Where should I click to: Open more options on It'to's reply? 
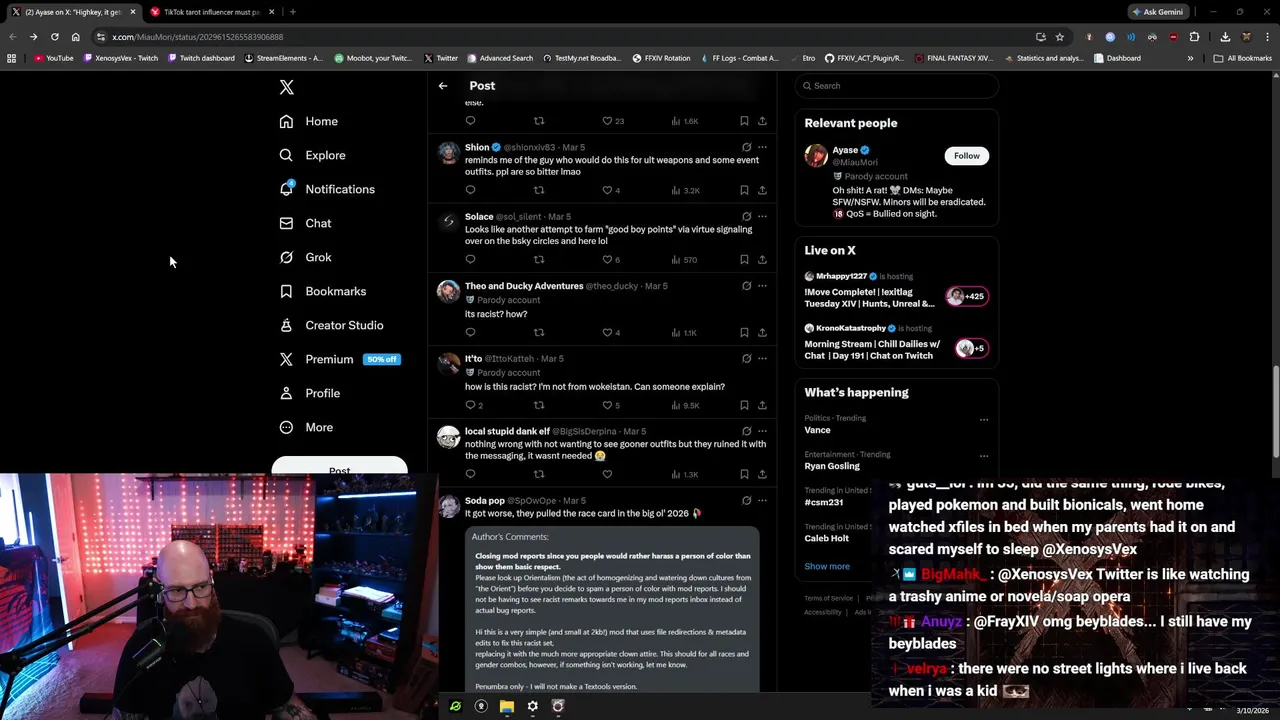(762, 358)
